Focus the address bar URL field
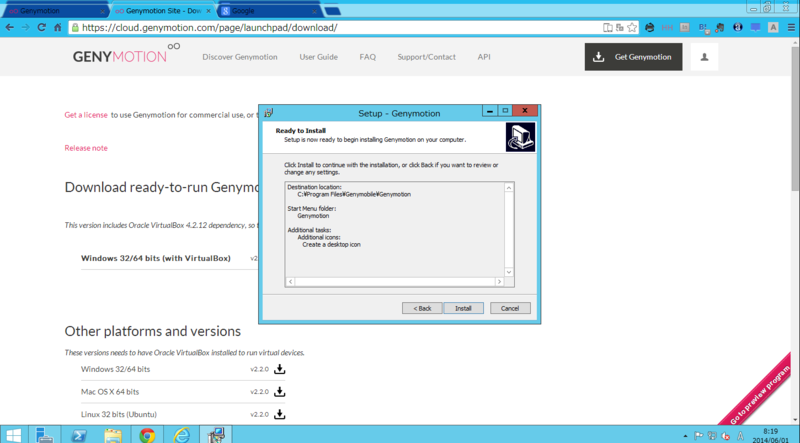The image size is (800, 443). click(337, 28)
